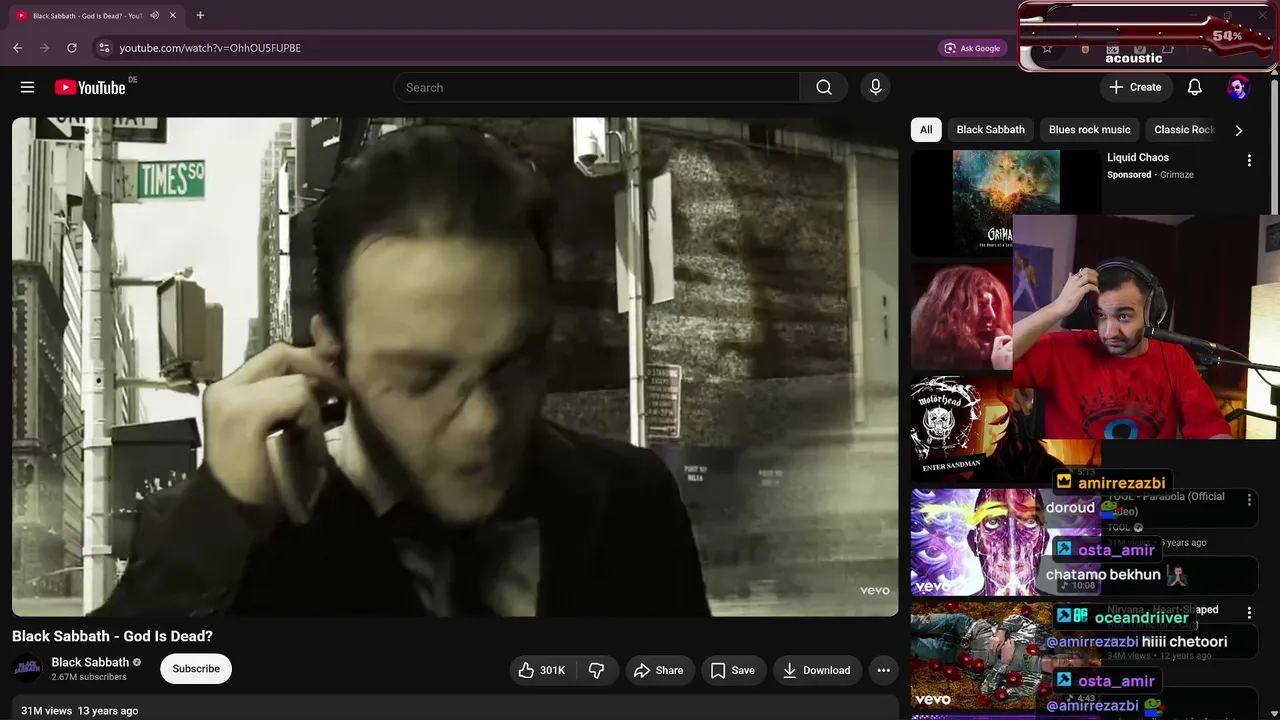Click the Create button
This screenshot has width=1280, height=720.
pos(1135,87)
